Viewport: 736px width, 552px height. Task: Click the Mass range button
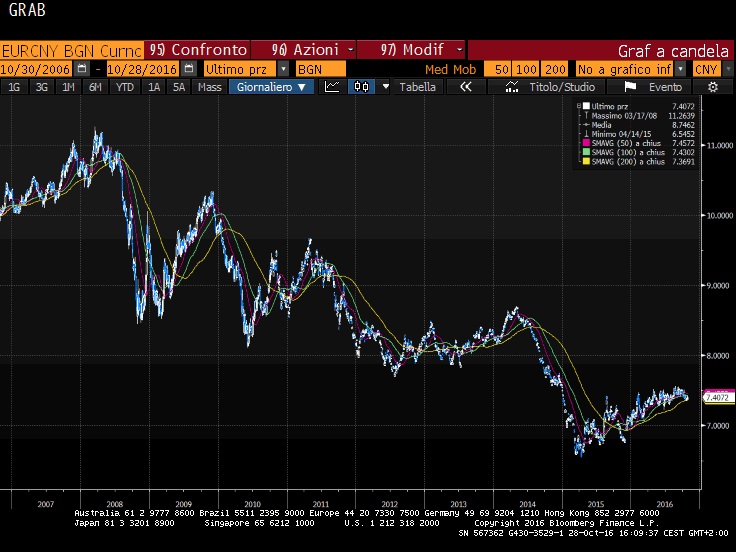[209, 87]
